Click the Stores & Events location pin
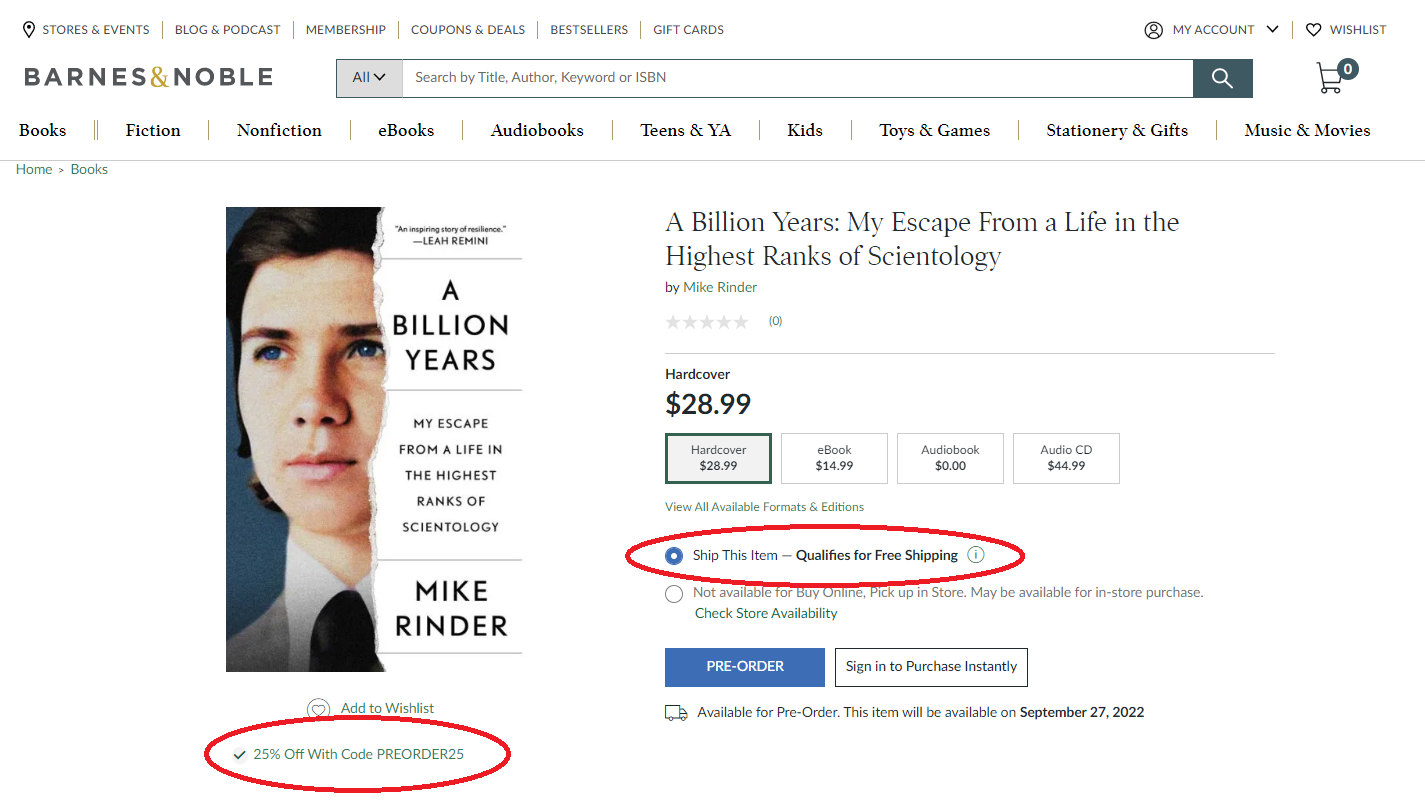 tap(29, 29)
